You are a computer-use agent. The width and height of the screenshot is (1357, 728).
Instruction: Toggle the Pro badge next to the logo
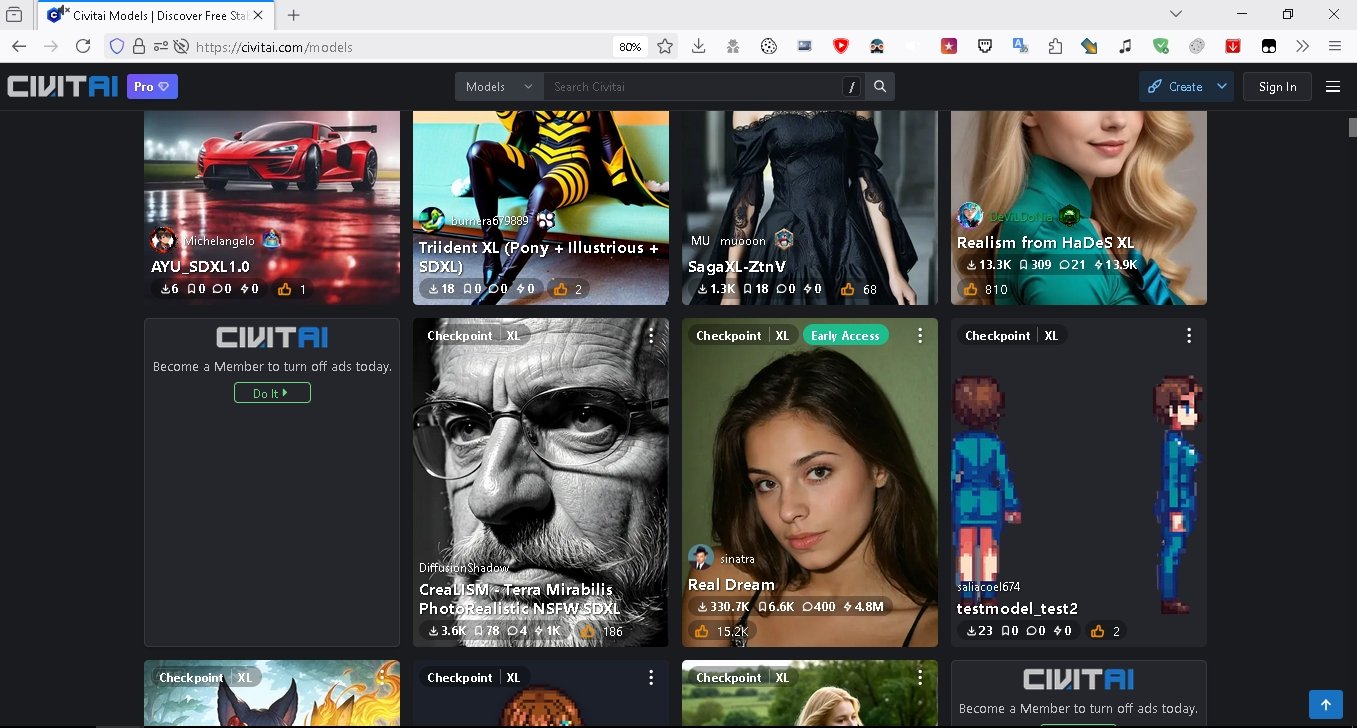point(151,86)
